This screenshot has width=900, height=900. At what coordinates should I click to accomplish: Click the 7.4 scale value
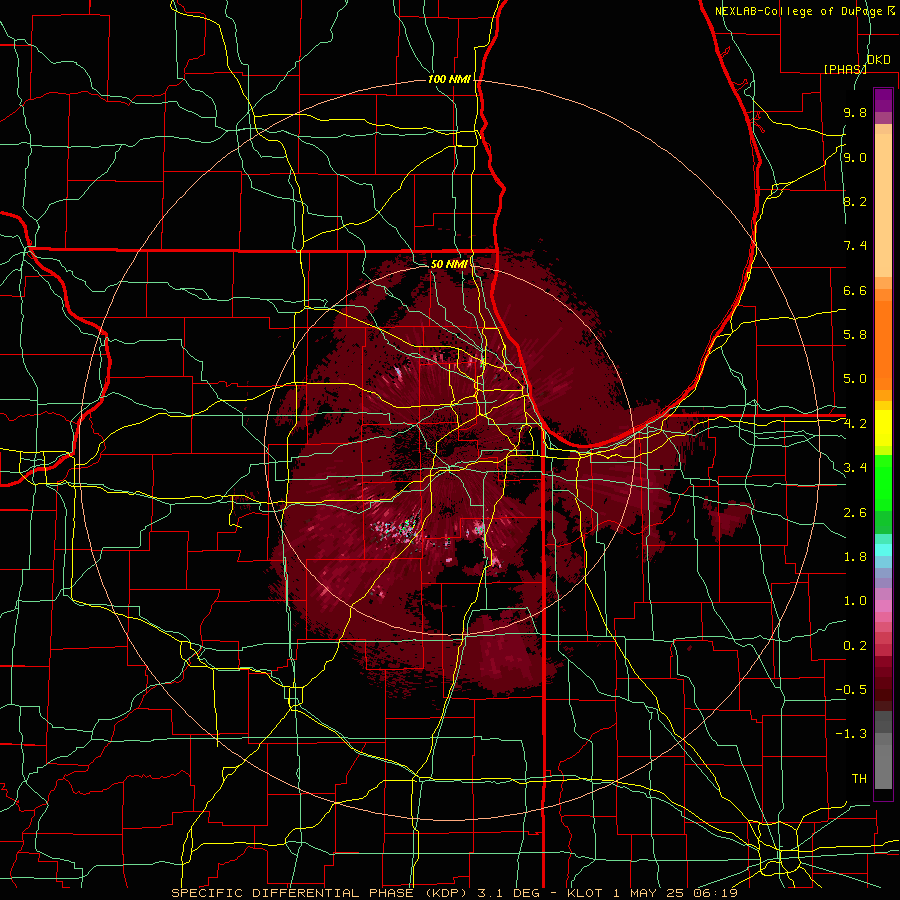(x=855, y=246)
